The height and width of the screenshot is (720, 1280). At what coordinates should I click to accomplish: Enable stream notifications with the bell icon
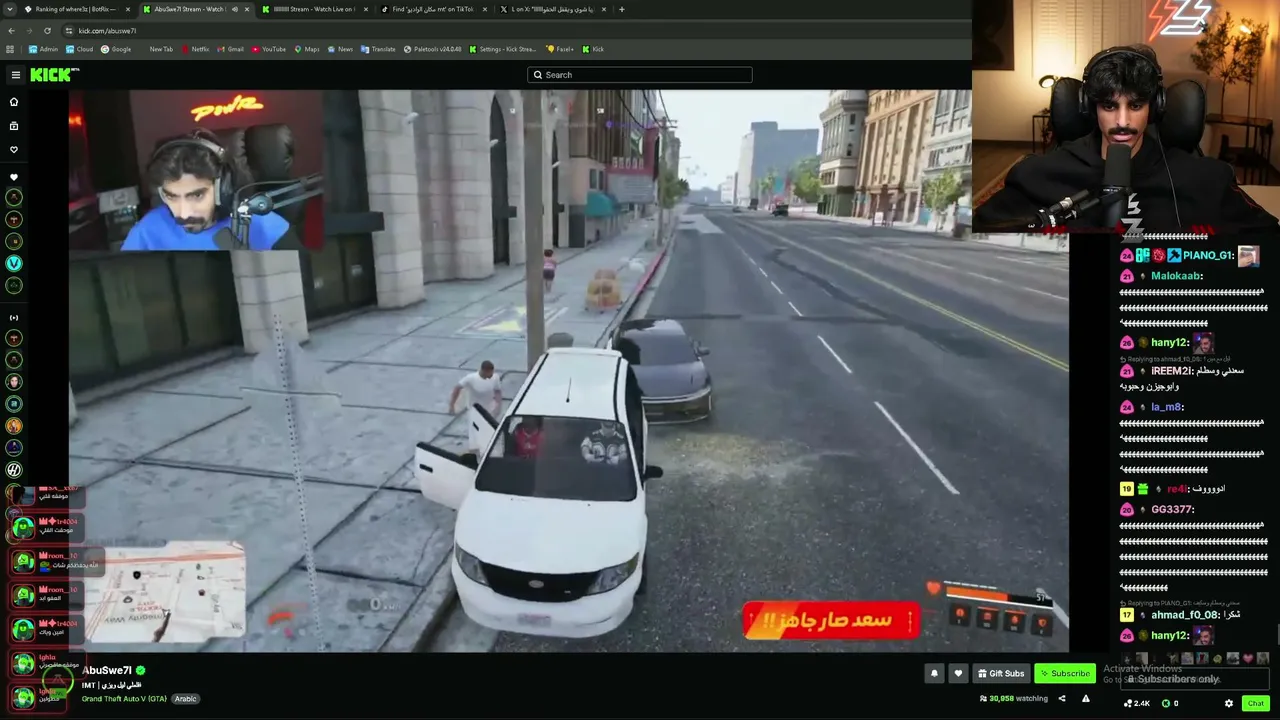934,674
